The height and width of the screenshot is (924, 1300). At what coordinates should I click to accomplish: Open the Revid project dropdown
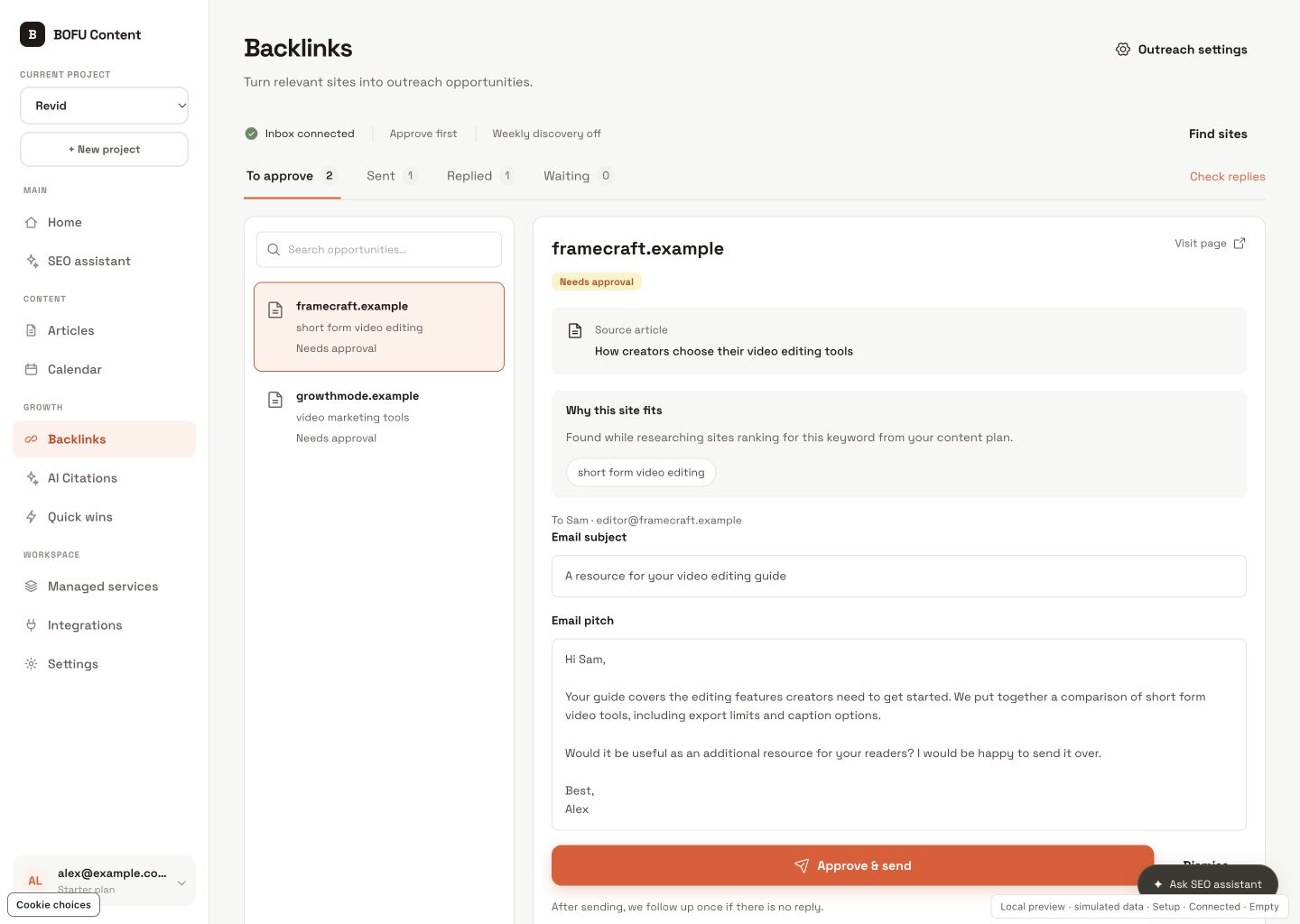tap(104, 106)
